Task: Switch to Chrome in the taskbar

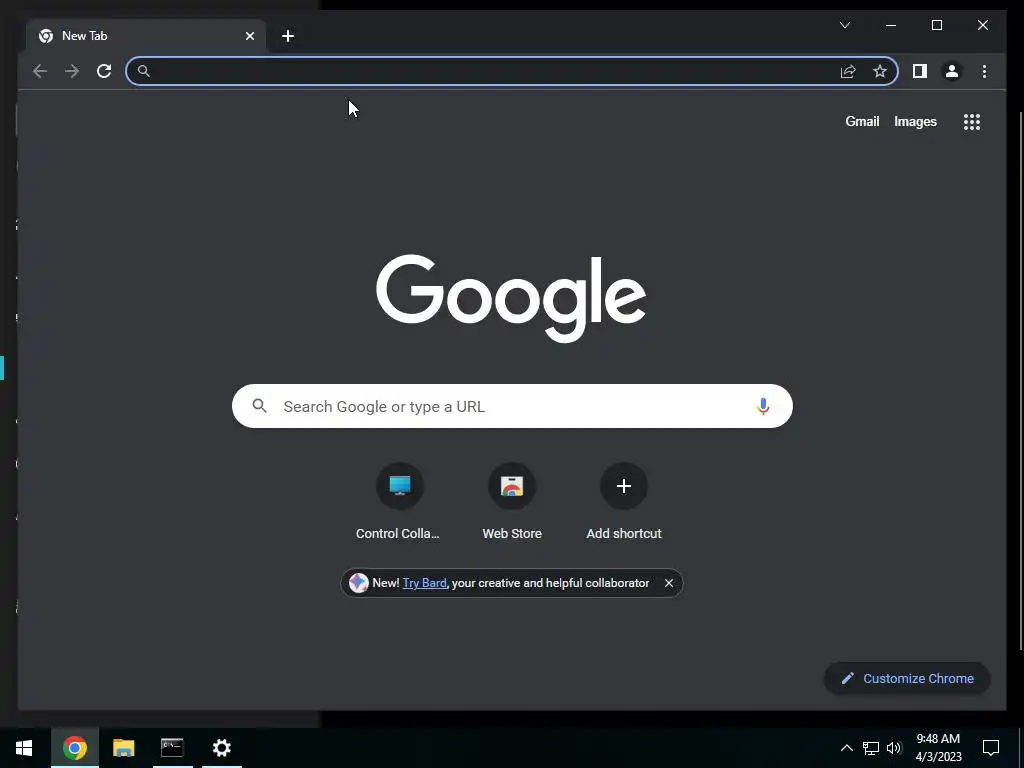Action: (x=74, y=748)
